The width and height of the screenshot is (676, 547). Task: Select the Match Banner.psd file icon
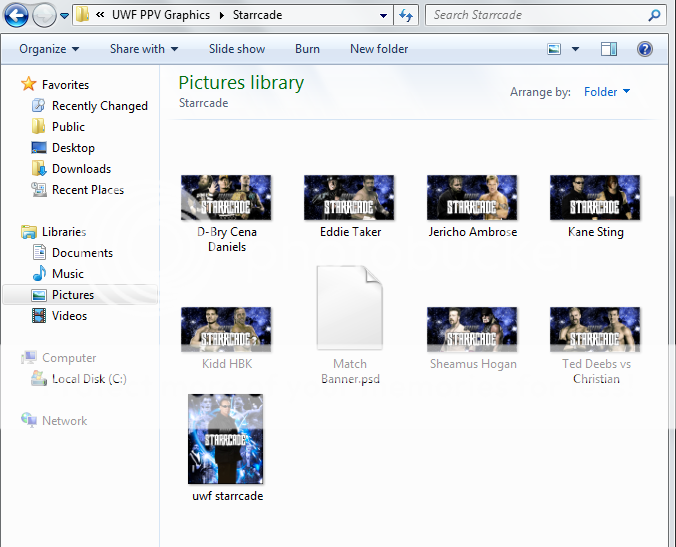tap(349, 309)
